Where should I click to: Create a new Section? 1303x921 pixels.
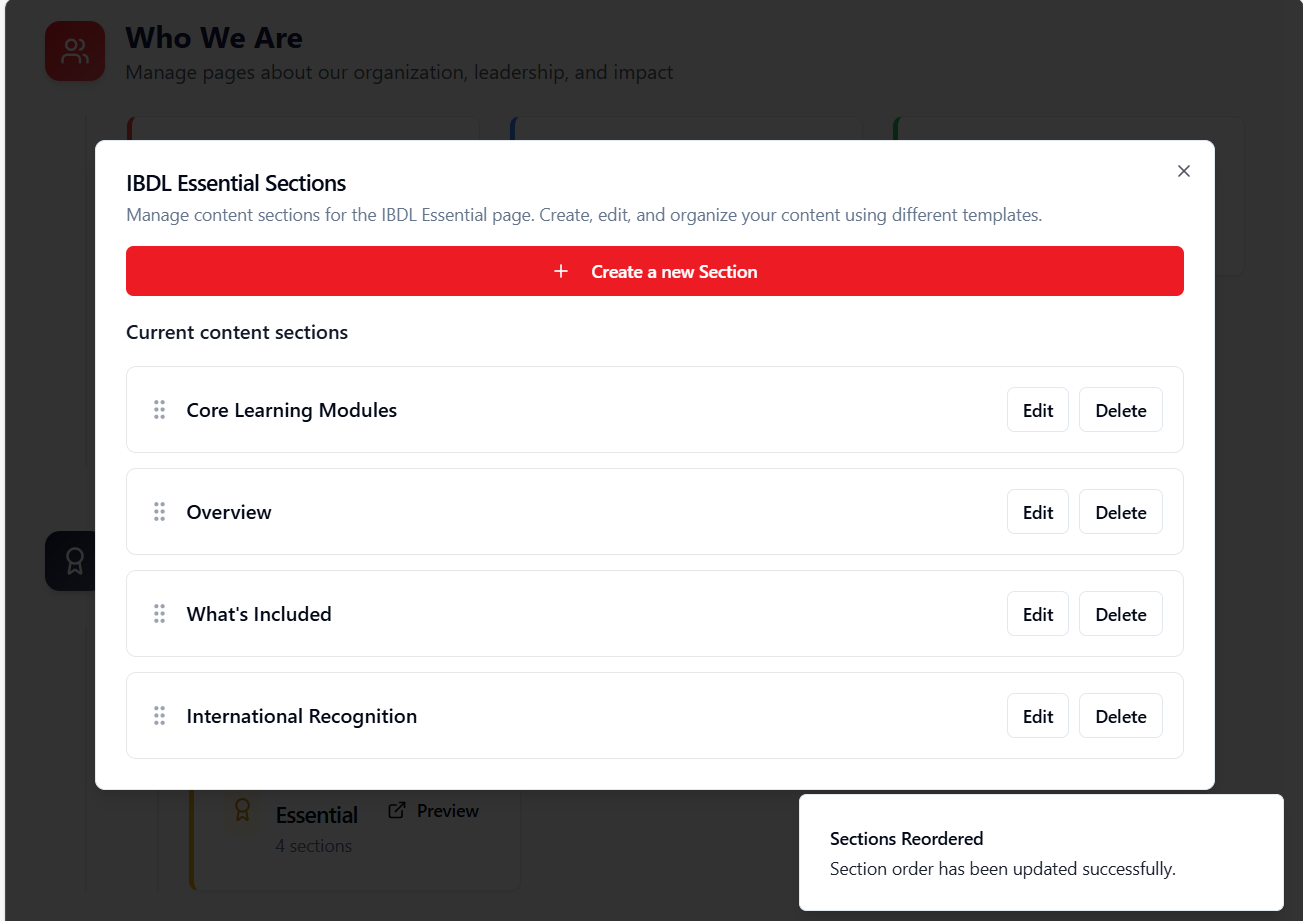click(x=655, y=271)
